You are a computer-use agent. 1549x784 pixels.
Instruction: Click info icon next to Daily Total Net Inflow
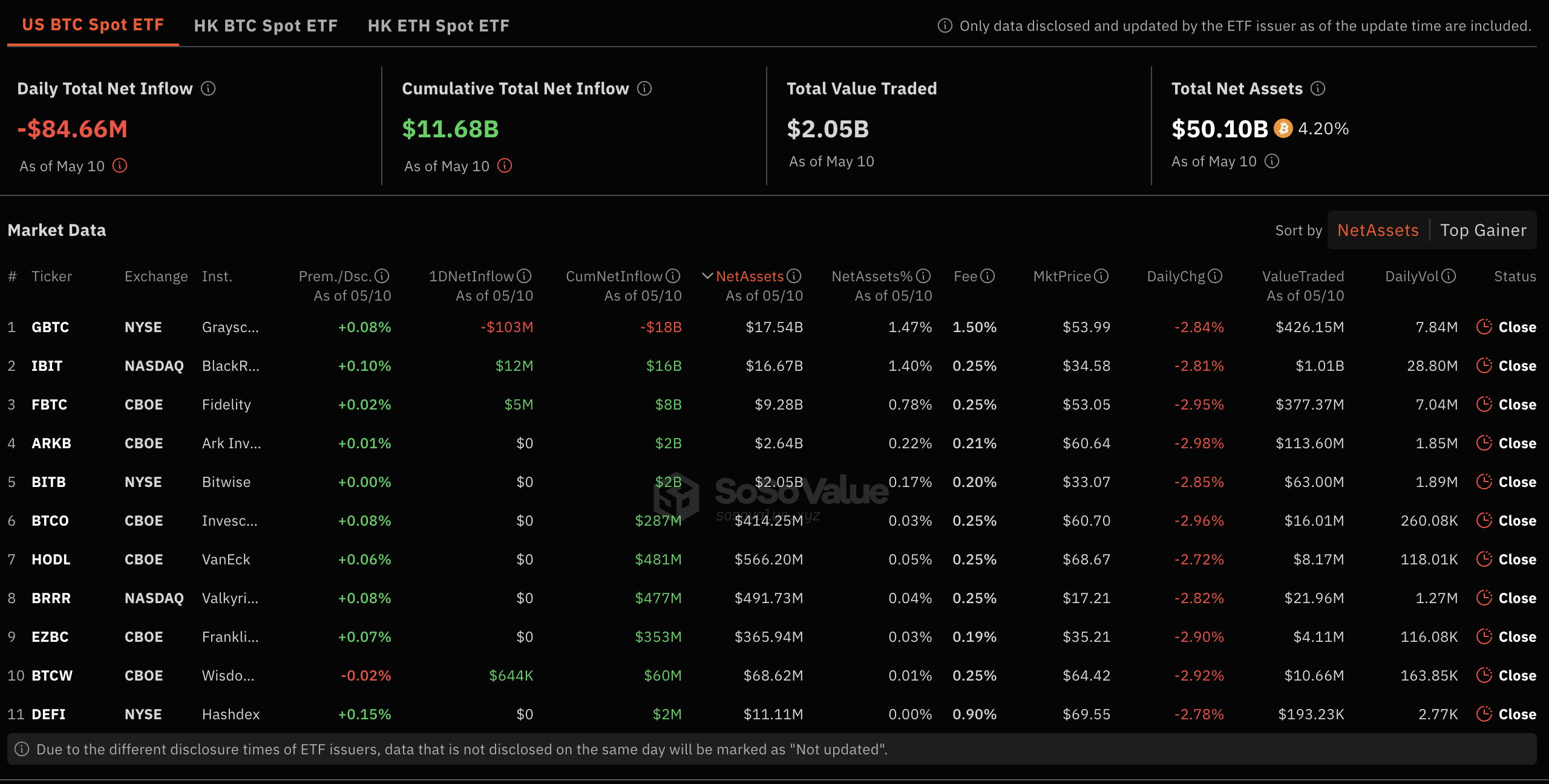[x=208, y=89]
